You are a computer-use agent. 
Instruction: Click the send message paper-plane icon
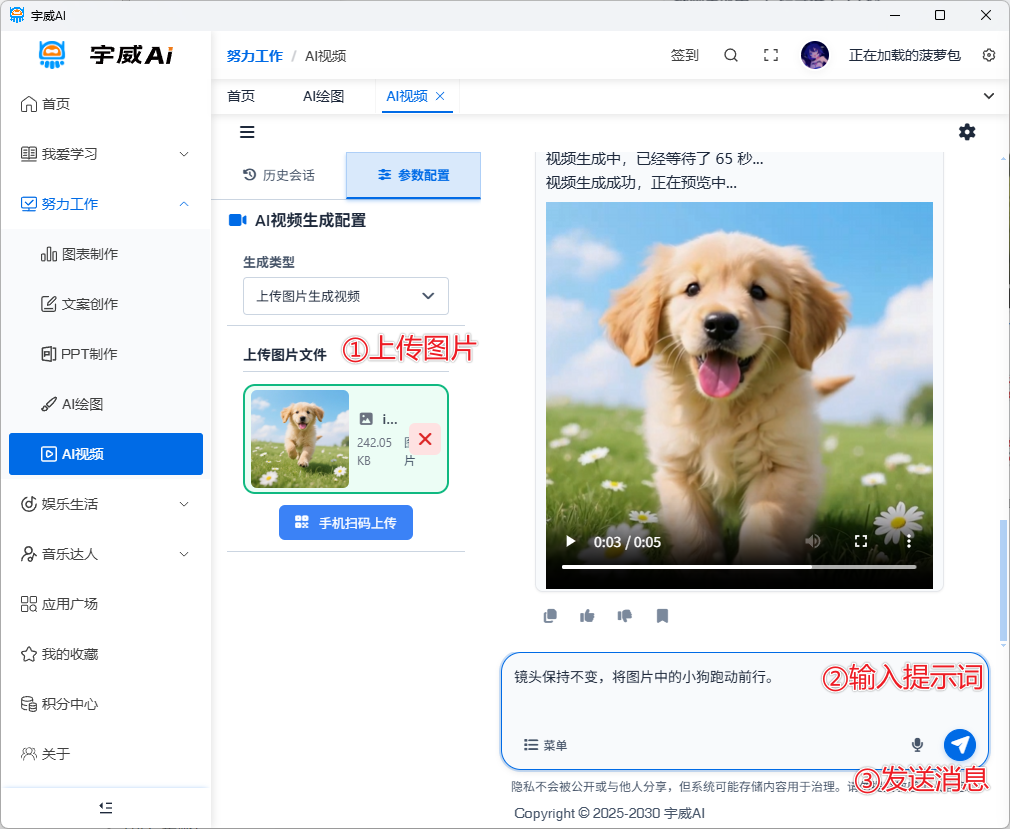pyautogui.click(x=959, y=744)
